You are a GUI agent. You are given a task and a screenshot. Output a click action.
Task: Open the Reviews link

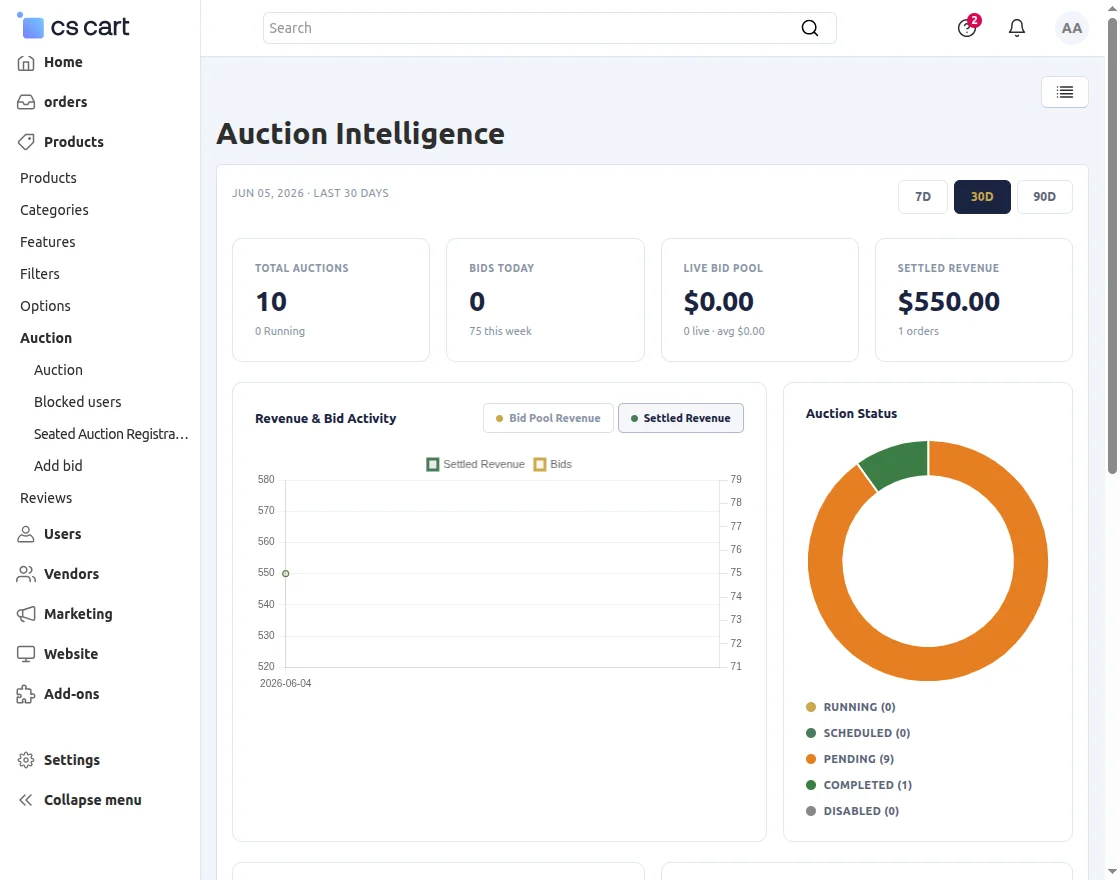tap(46, 498)
